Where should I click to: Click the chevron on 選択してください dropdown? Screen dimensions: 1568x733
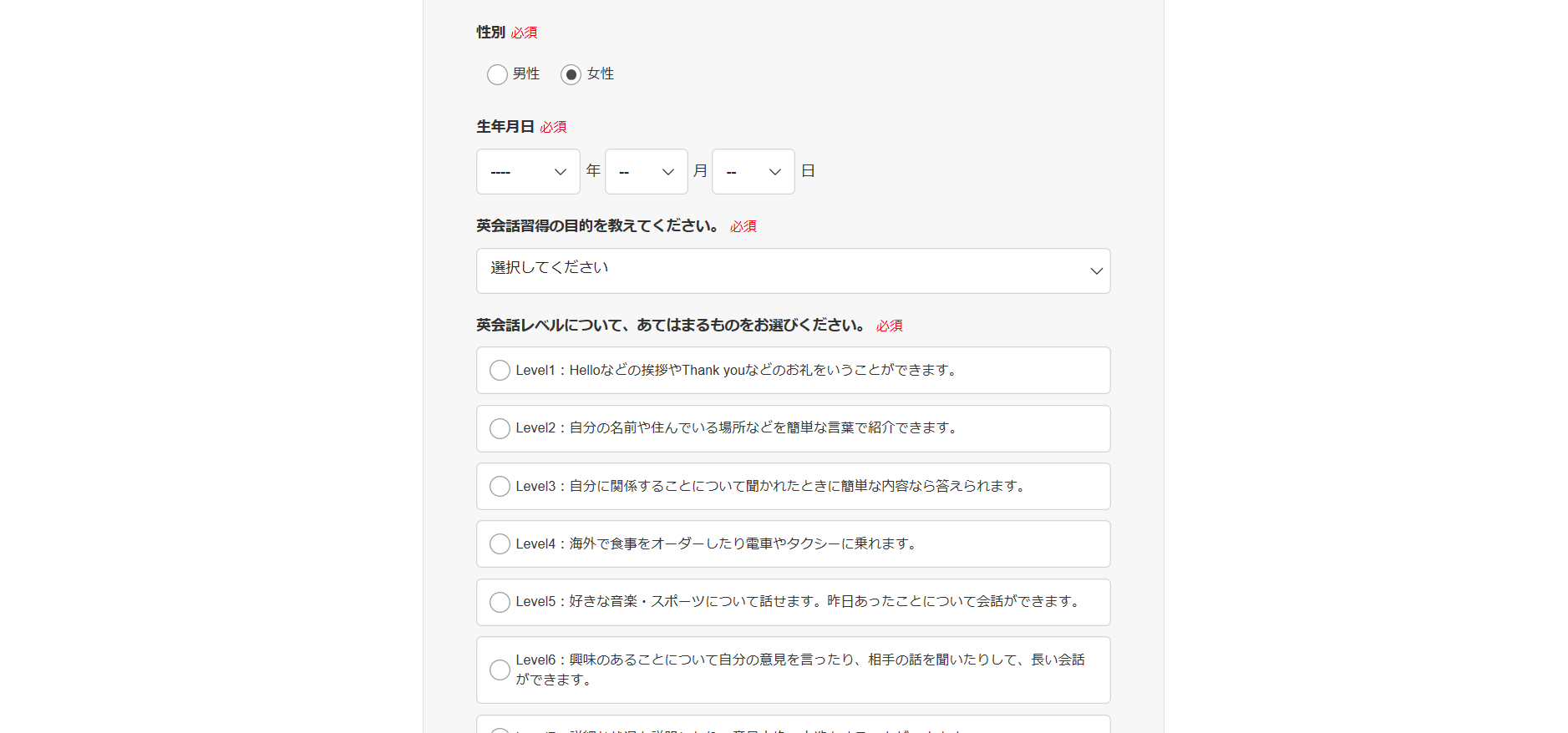click(x=1096, y=271)
